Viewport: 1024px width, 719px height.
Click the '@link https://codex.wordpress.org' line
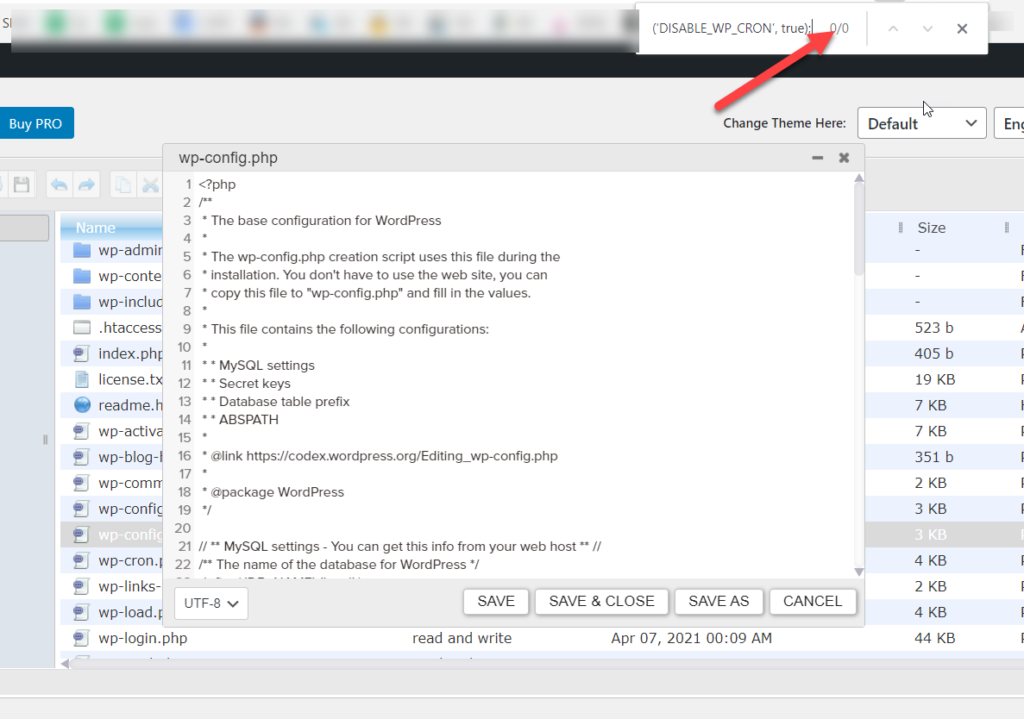pyautogui.click(x=379, y=456)
